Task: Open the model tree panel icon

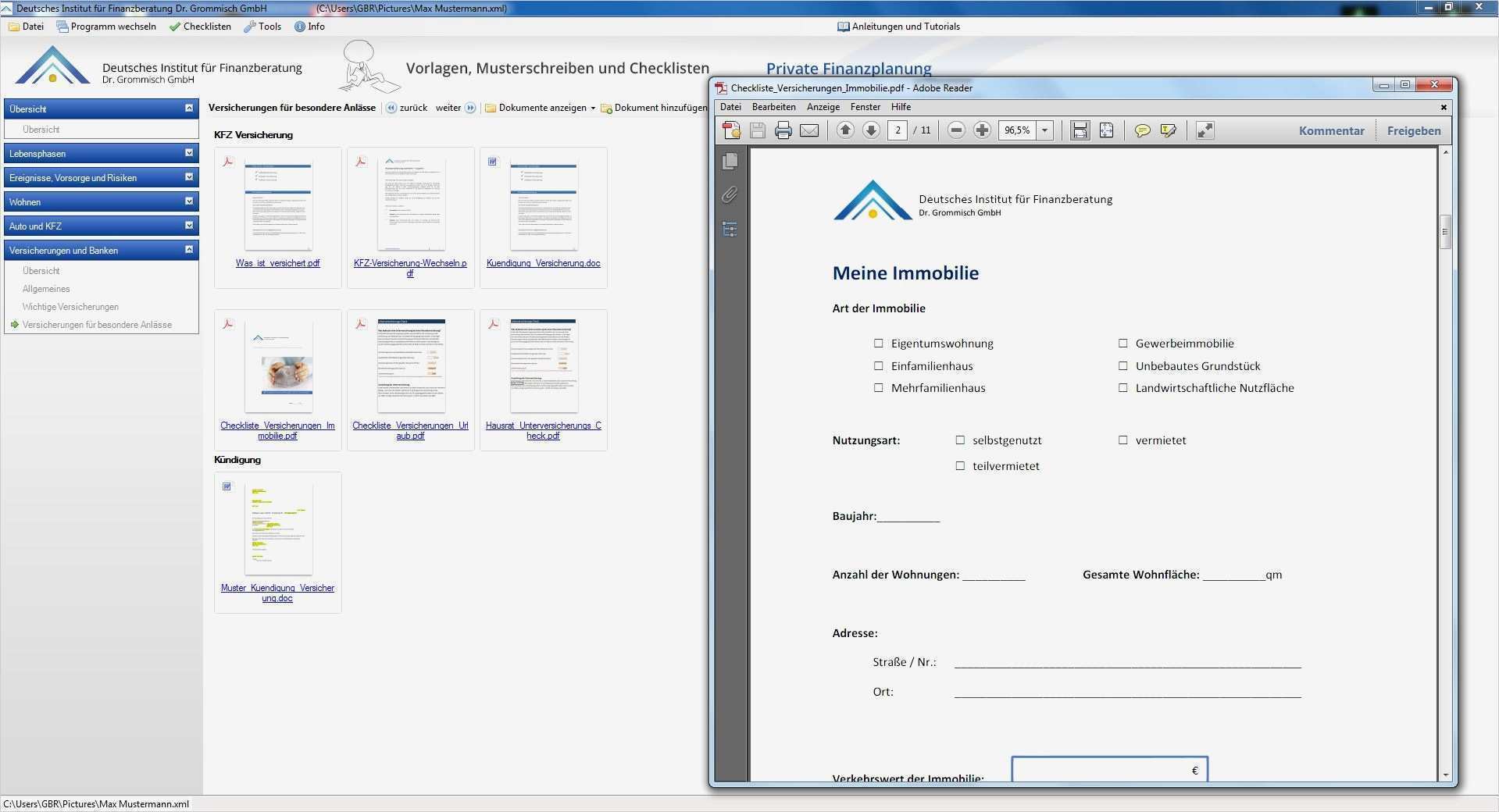Action: pyautogui.click(x=730, y=229)
